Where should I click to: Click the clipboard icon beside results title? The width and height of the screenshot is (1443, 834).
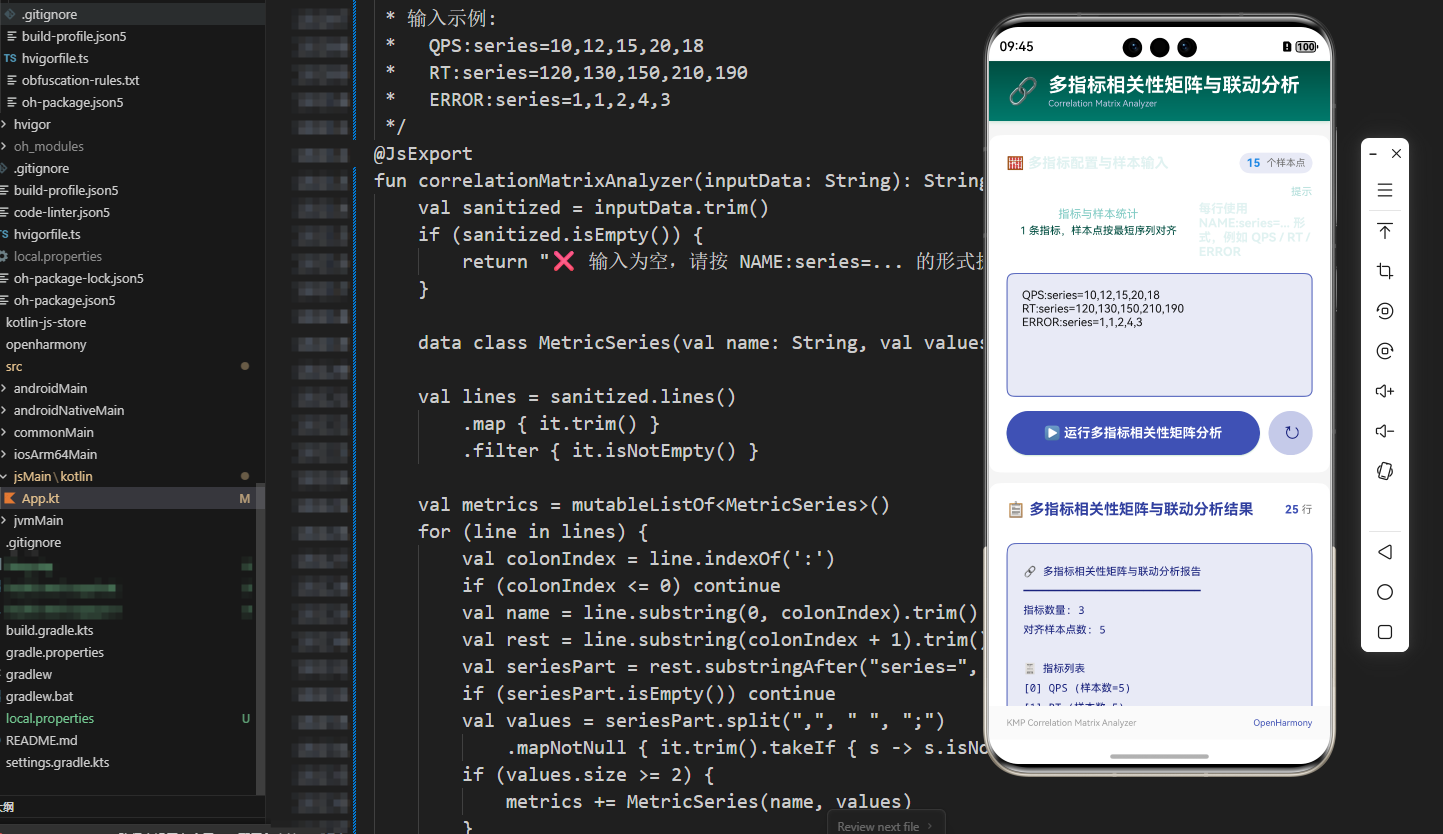pos(1015,510)
